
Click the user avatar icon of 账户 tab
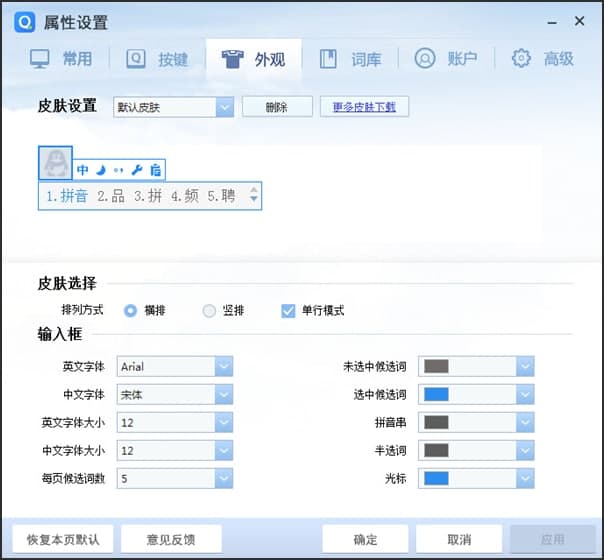point(424,59)
